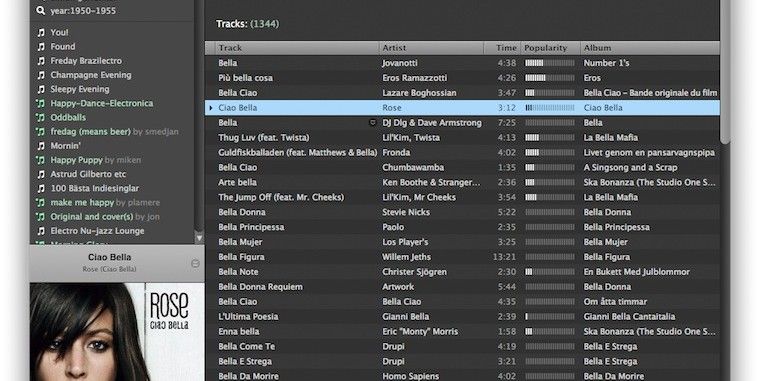Select track Bella Mujer
Screen dimensions: 760x381
[240, 242]
